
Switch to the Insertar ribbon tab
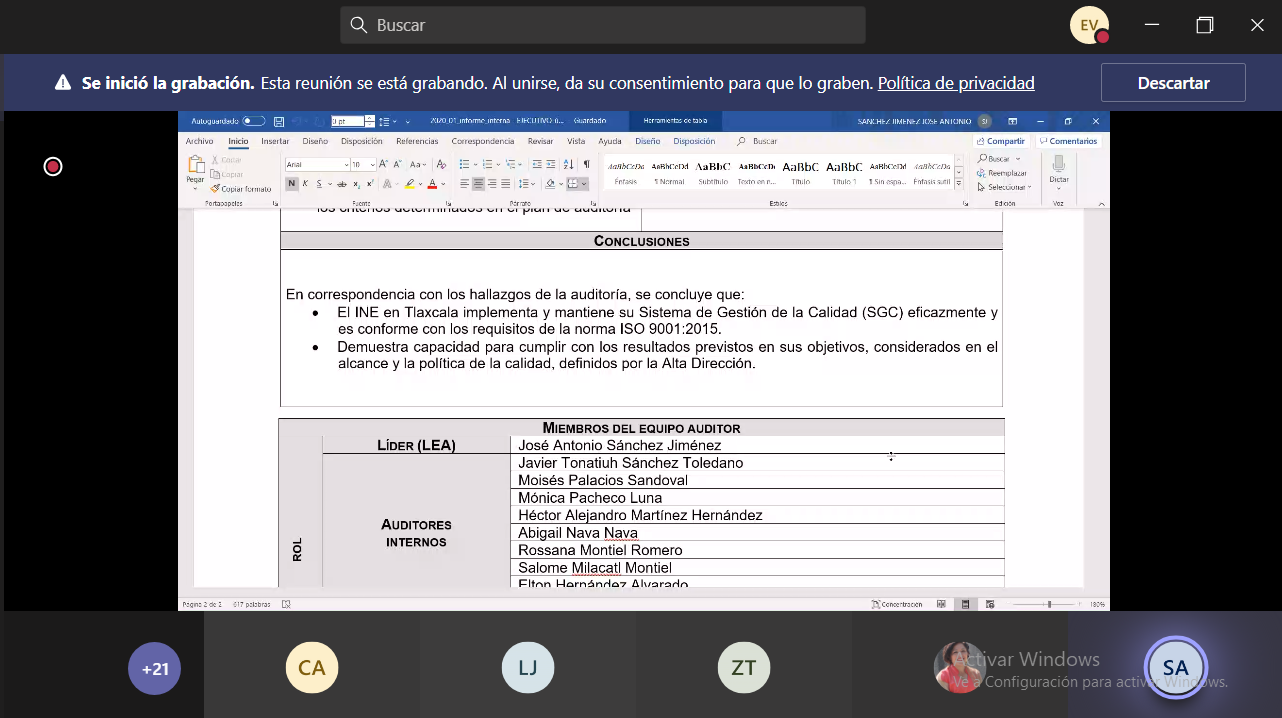point(275,141)
